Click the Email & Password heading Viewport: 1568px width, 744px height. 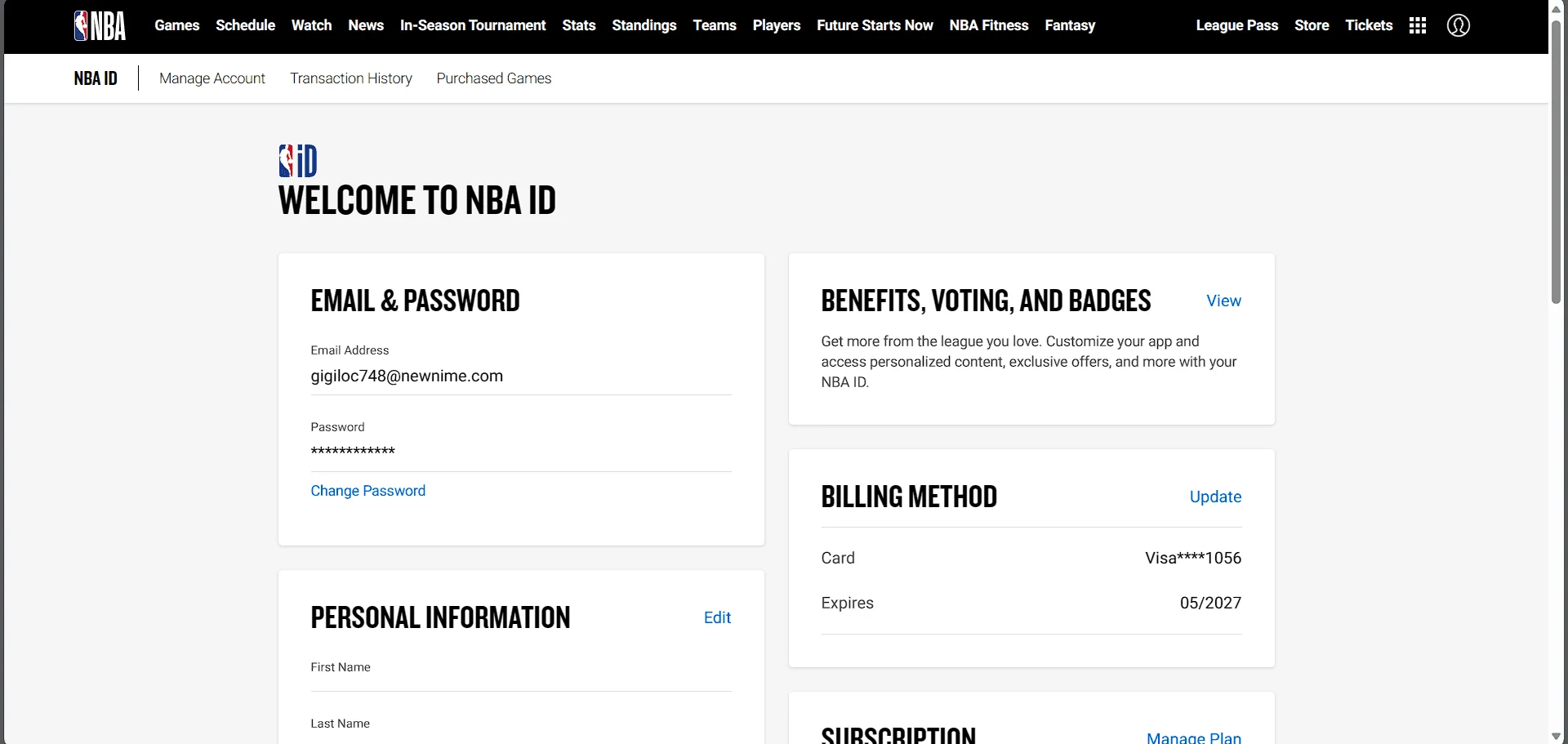click(x=415, y=301)
